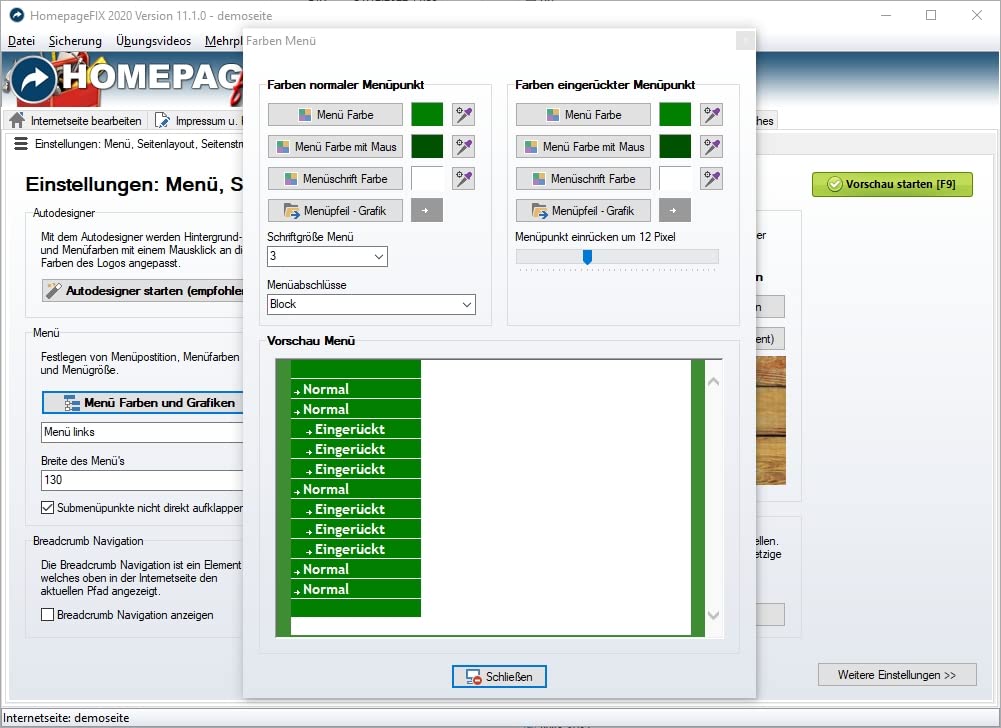Image resolution: width=1001 pixels, height=728 pixels.
Task: Close the Farben Menü dialog with Schließen
Action: (499, 676)
